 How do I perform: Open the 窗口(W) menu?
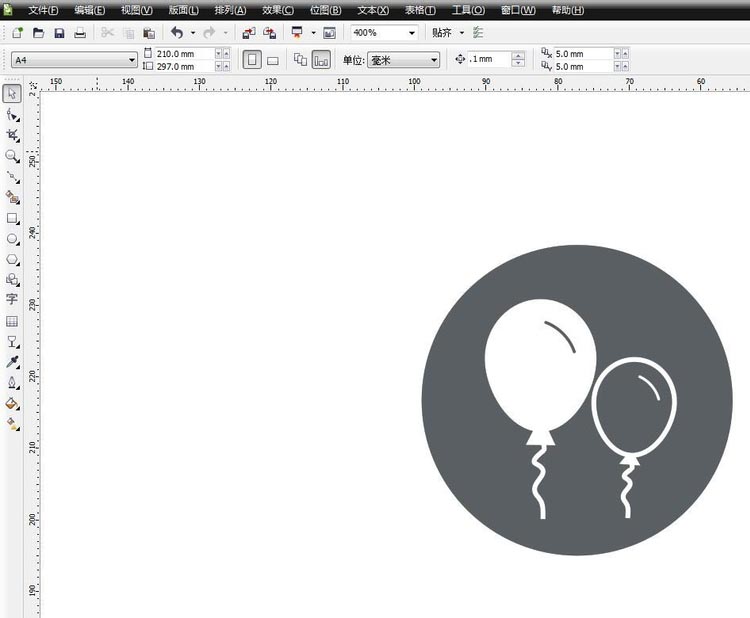518,10
